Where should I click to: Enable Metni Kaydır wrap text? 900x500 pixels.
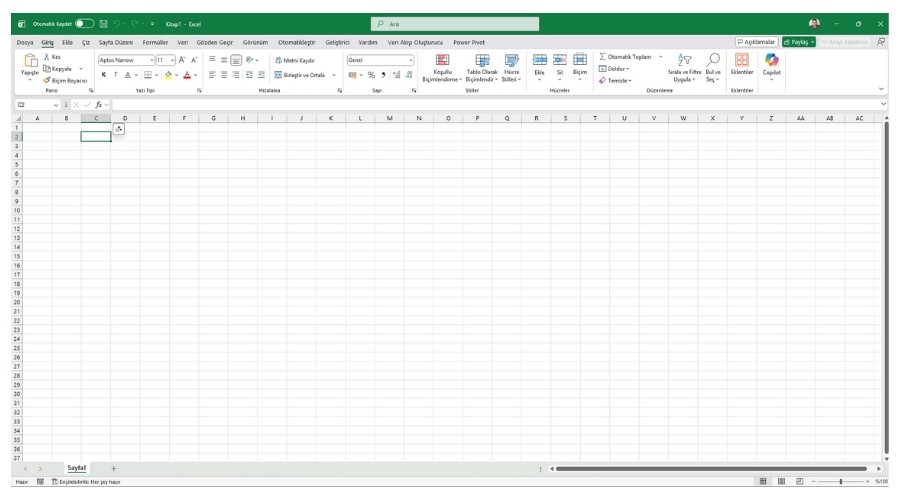[294, 60]
